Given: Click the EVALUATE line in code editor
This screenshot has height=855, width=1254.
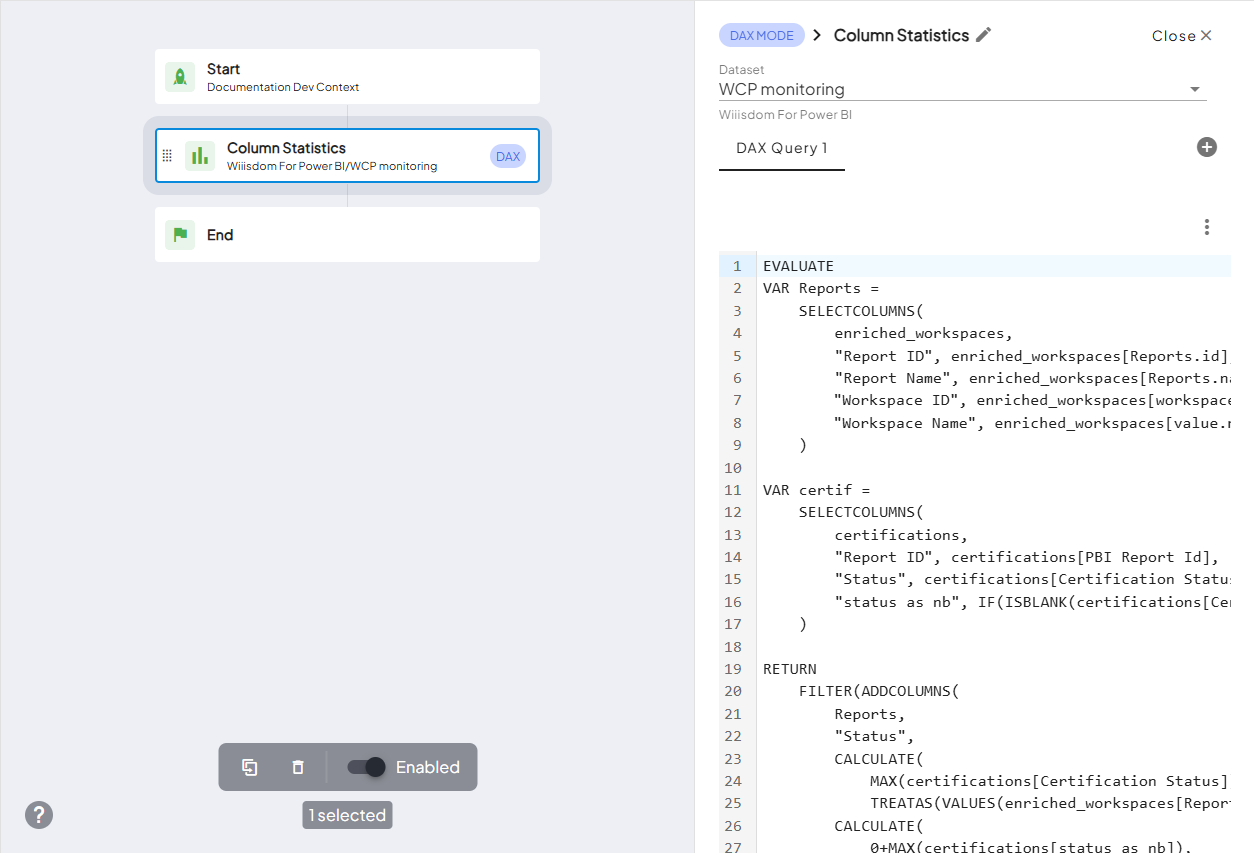Looking at the screenshot, I should (x=798, y=266).
